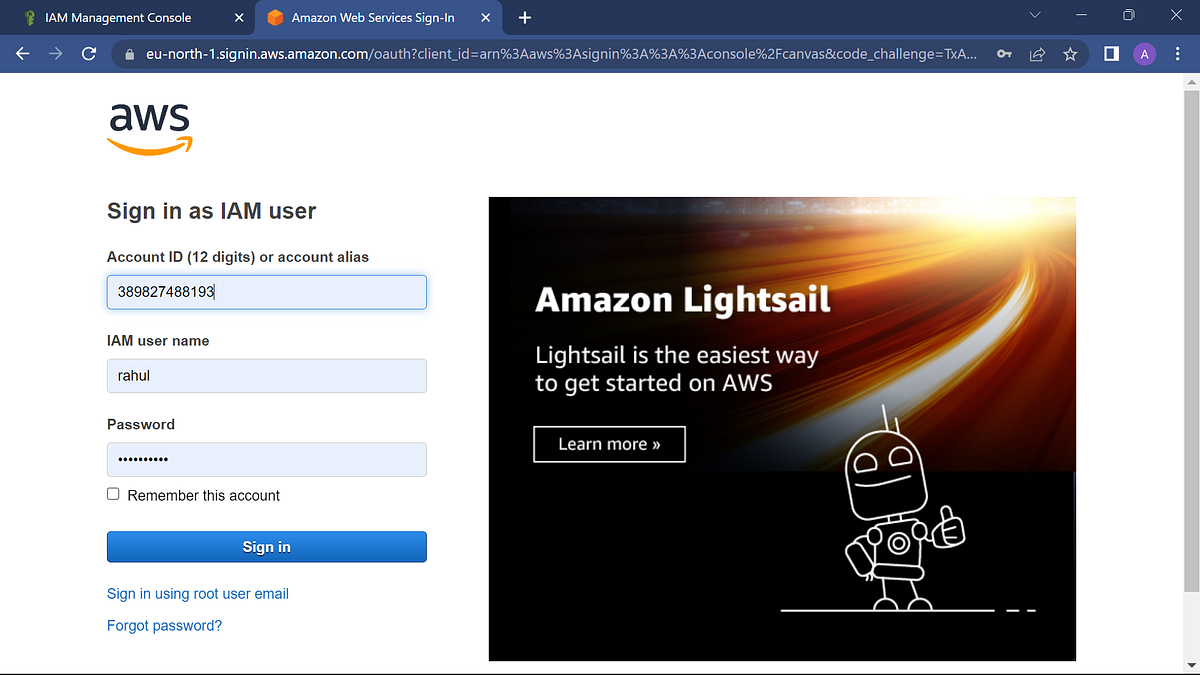The width and height of the screenshot is (1200, 675).
Task: Switch to the IAM Management Console tab
Action: click(120, 17)
